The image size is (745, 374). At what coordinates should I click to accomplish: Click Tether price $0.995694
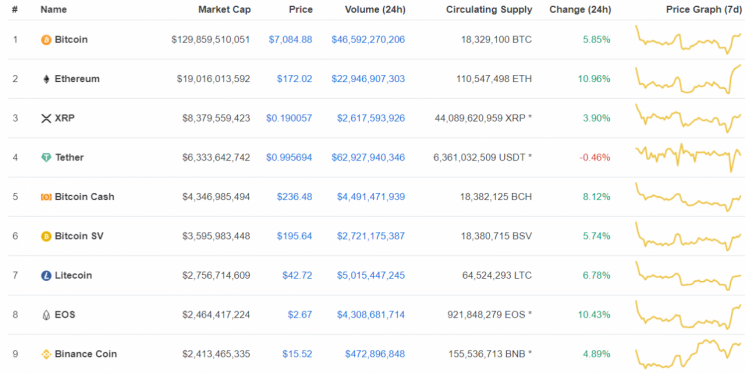289,157
